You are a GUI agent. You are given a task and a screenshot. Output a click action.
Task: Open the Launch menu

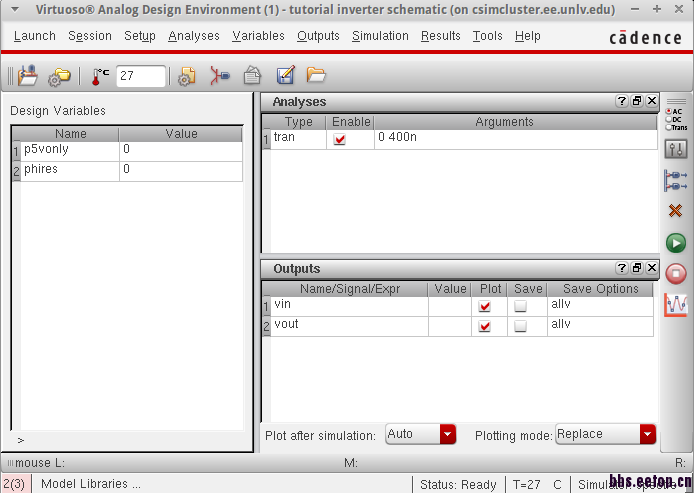35,36
